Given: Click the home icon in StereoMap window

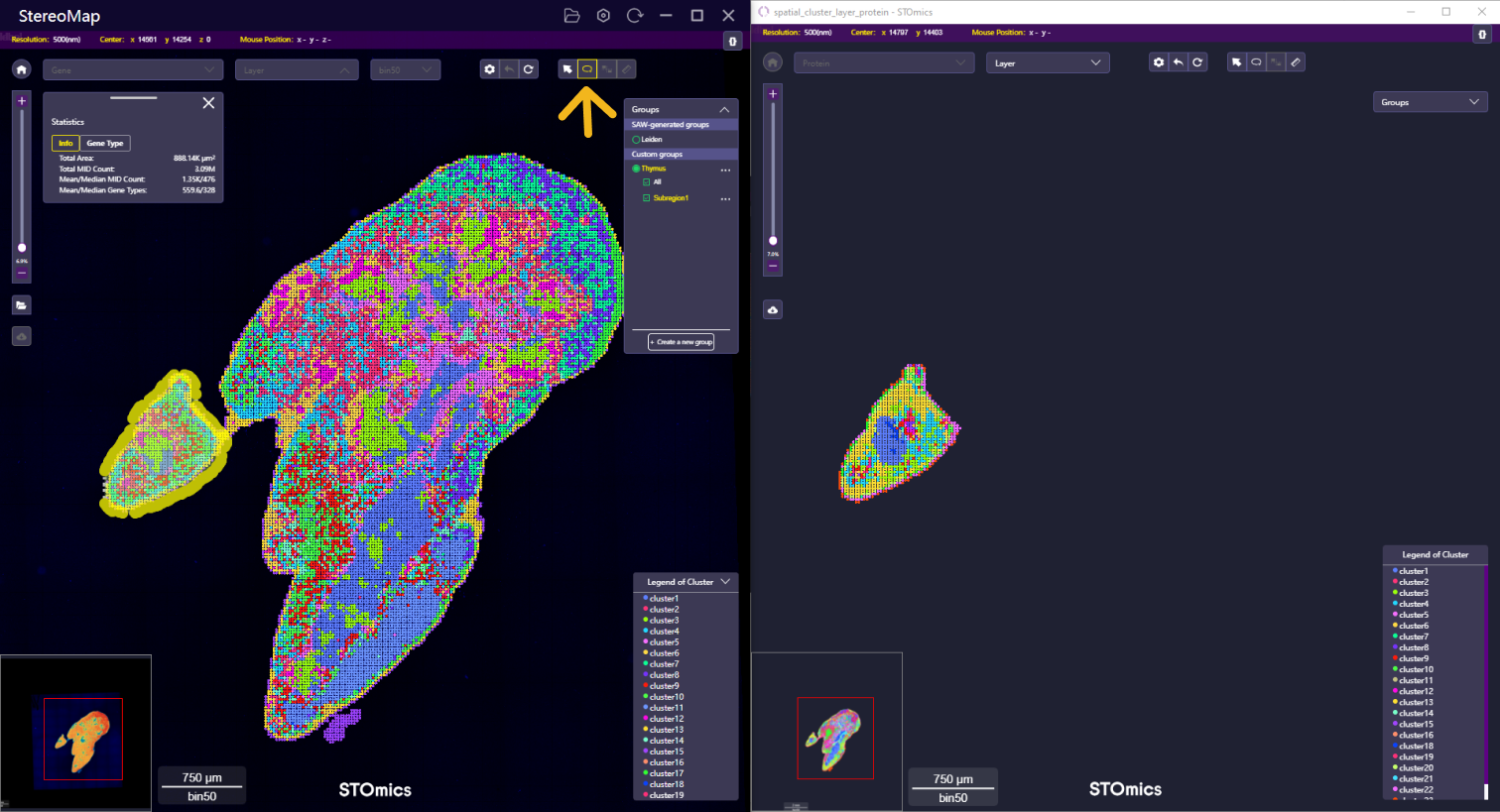Looking at the screenshot, I should (22, 69).
